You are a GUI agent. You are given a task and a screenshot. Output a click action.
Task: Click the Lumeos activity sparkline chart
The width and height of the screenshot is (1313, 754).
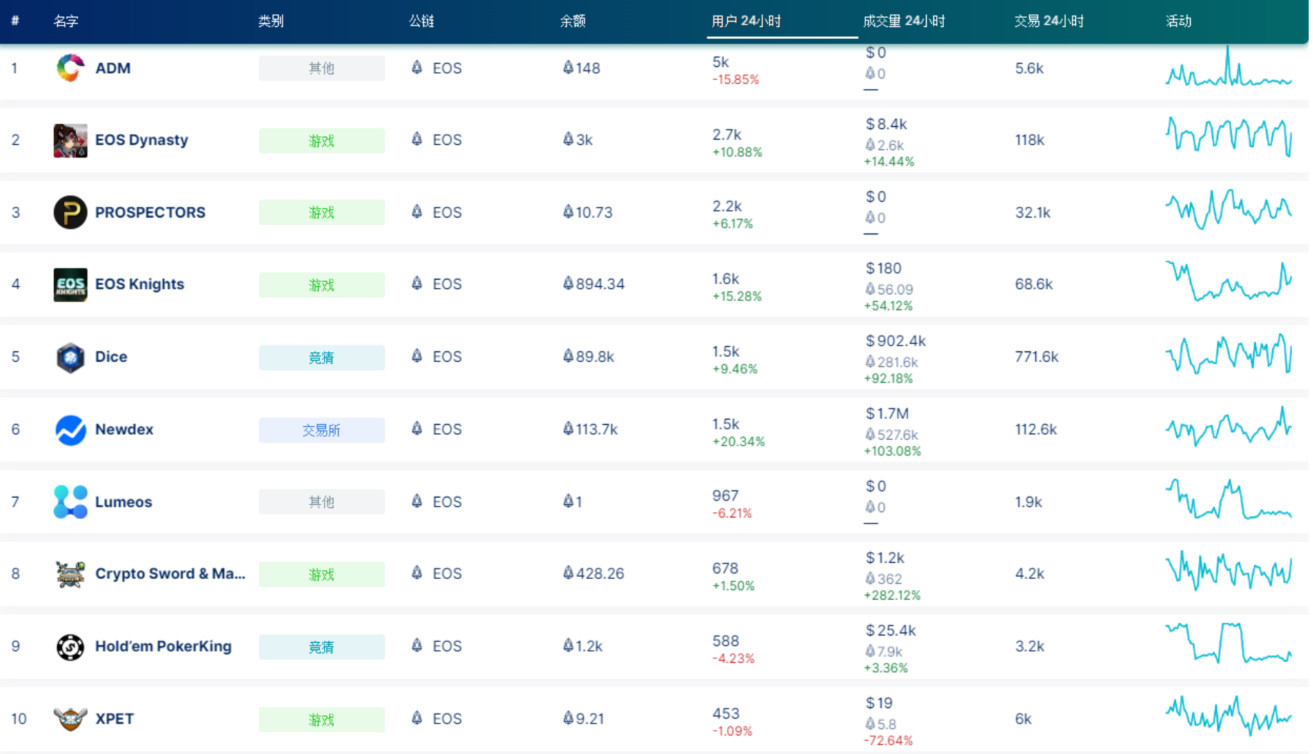click(1229, 499)
